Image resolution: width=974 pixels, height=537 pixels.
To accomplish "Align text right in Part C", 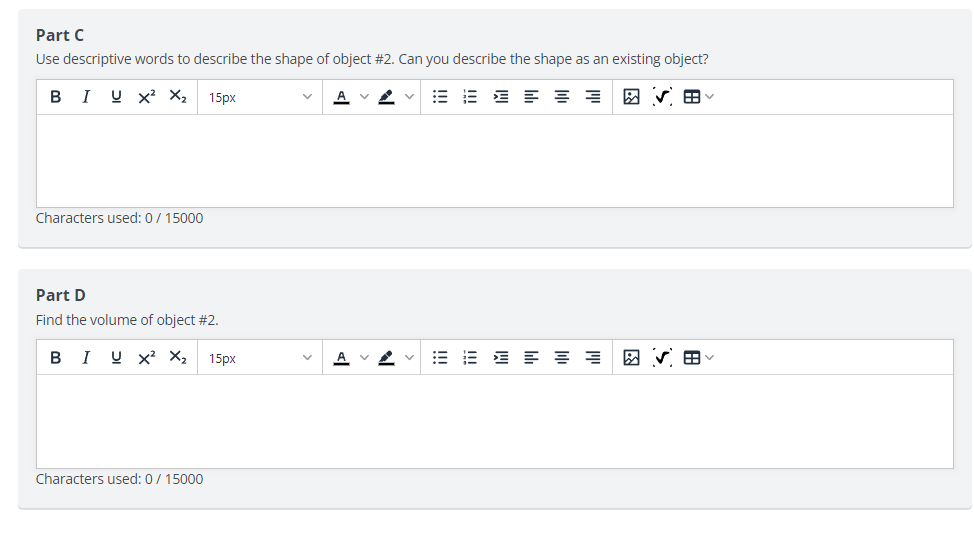I will [x=593, y=97].
